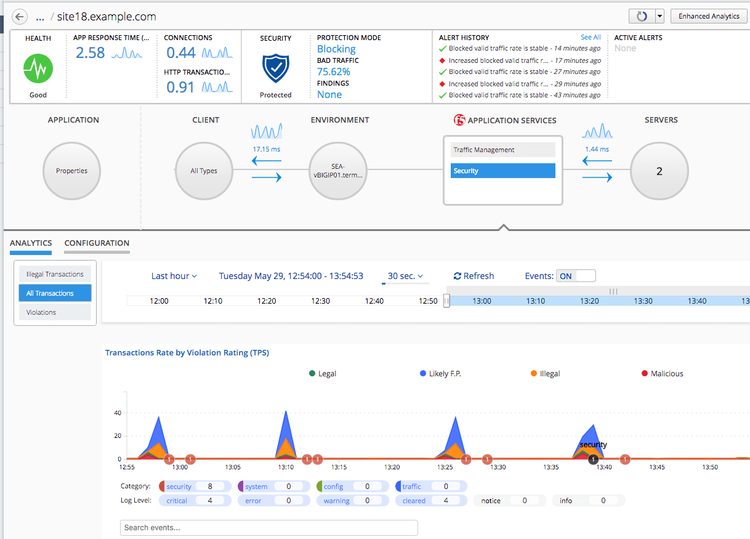Click the Security shield icon
750x539 pixels.
pyautogui.click(x=276, y=68)
